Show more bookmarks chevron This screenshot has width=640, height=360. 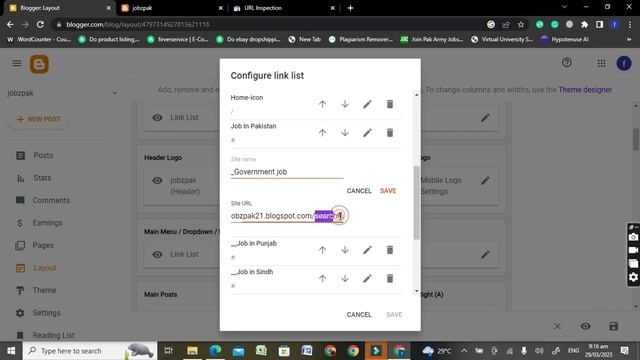pos(629,40)
